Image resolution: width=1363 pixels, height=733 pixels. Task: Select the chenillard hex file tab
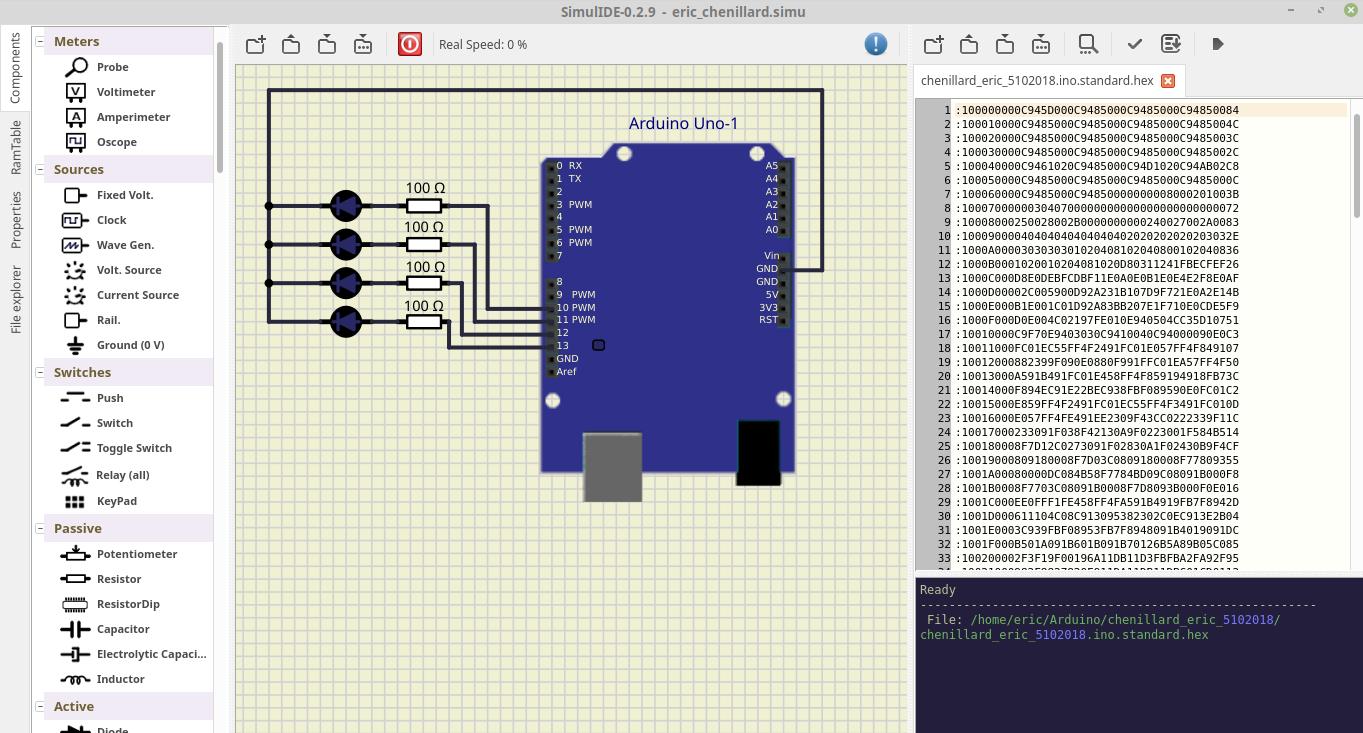pos(1037,81)
